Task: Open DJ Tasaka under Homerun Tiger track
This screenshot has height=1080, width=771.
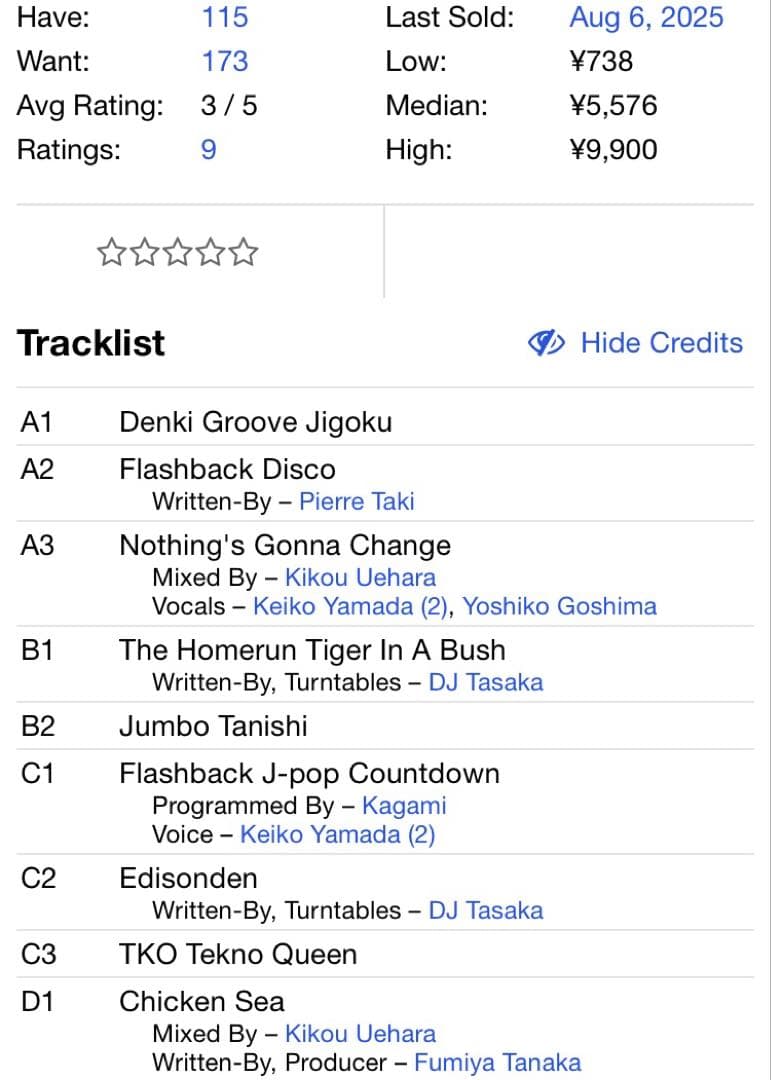Action: coord(485,682)
